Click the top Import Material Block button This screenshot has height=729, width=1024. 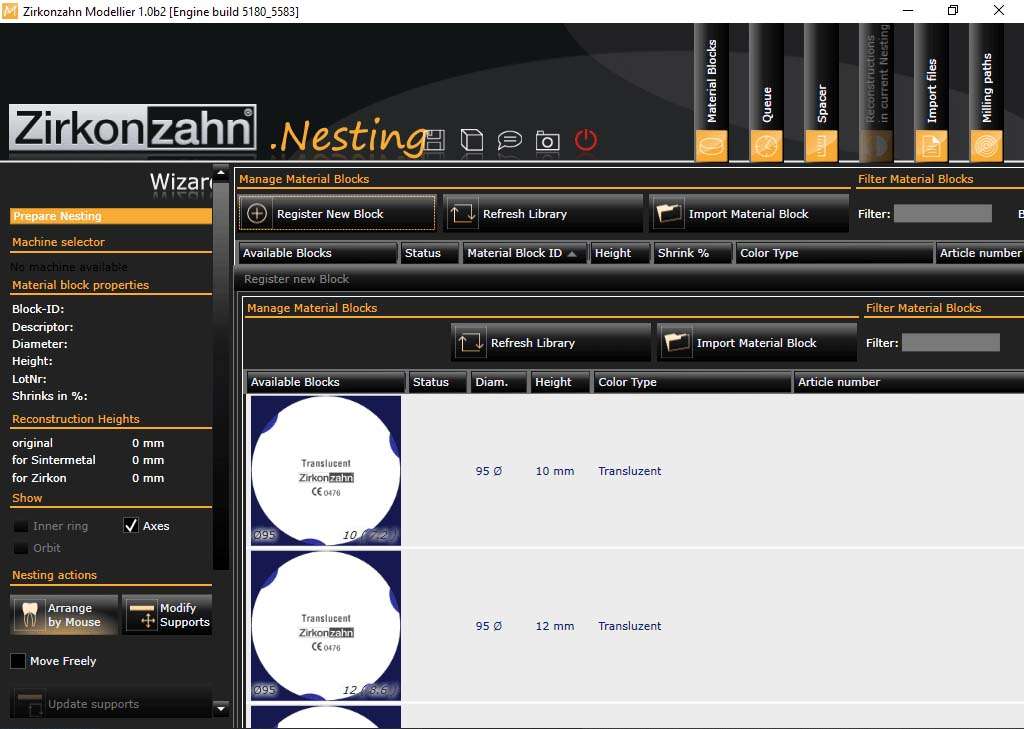[748, 214]
